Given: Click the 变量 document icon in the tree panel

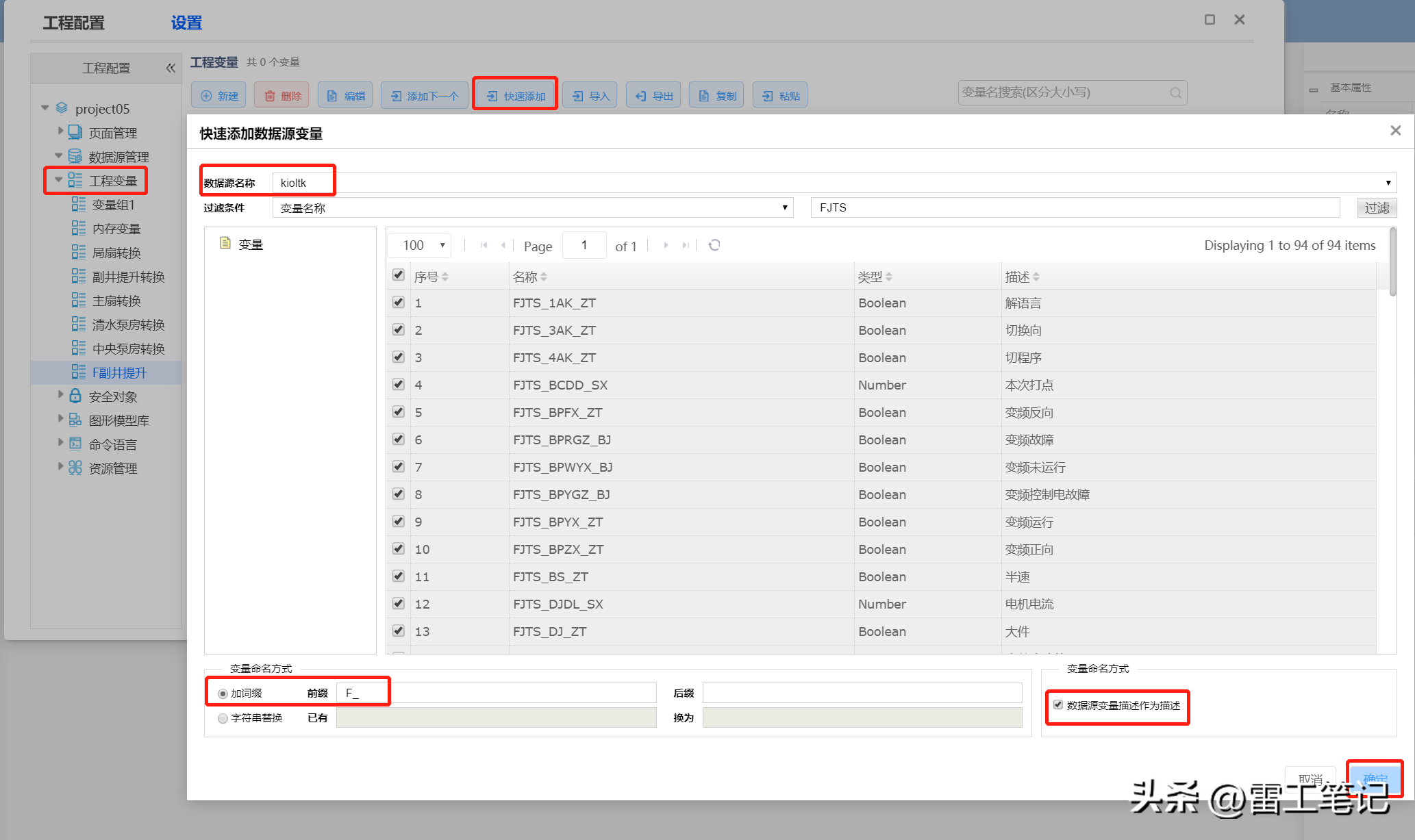Looking at the screenshot, I should click(x=225, y=244).
